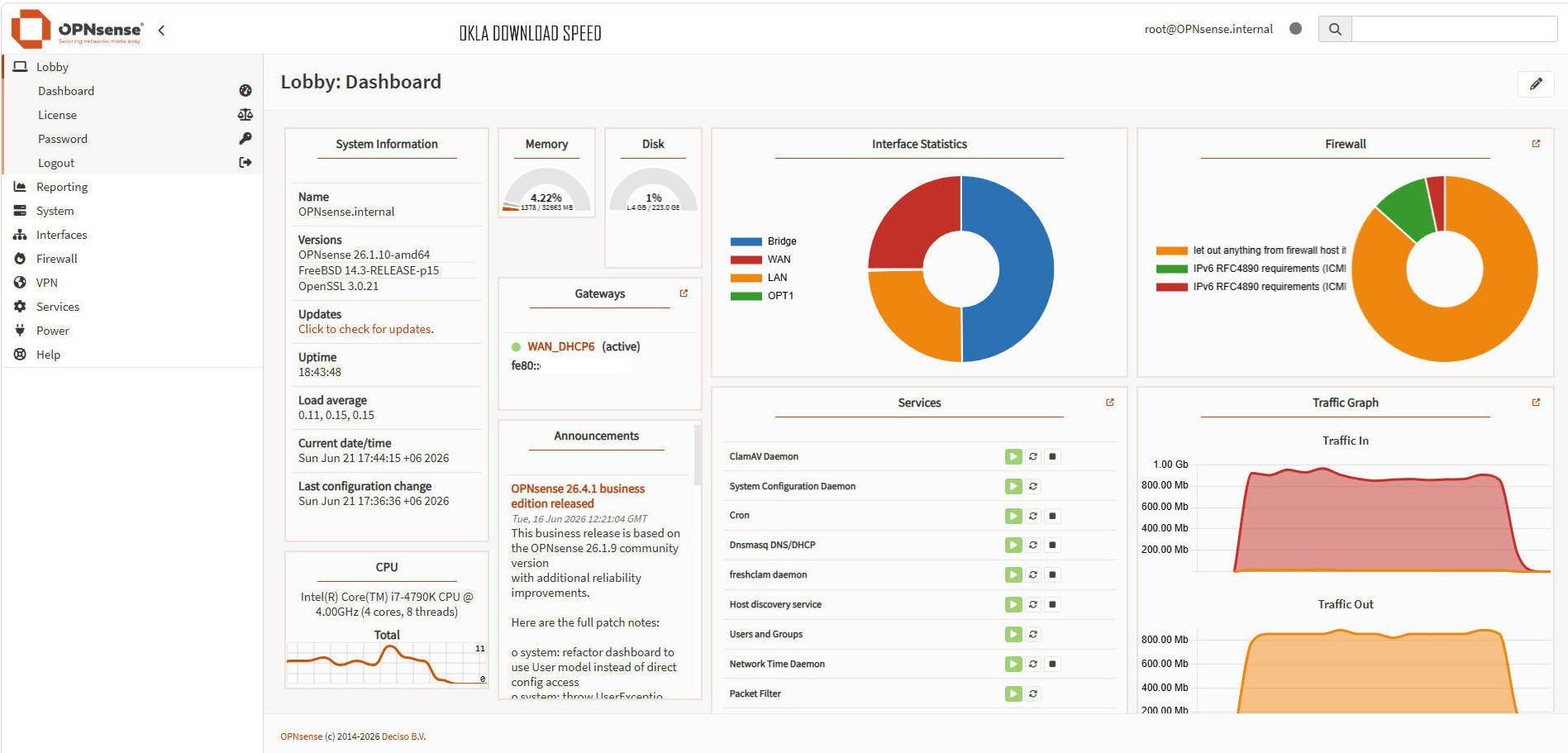Open Traffic Graph widget external link icon
The height and width of the screenshot is (753, 1568).
(x=1536, y=403)
